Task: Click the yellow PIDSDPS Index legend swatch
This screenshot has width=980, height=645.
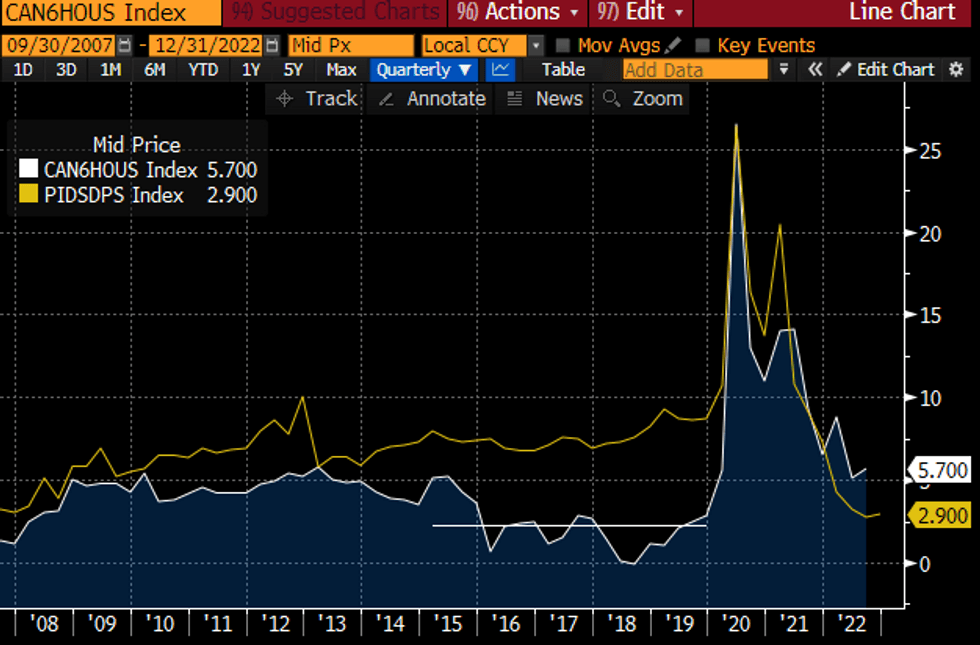Action: (28, 195)
